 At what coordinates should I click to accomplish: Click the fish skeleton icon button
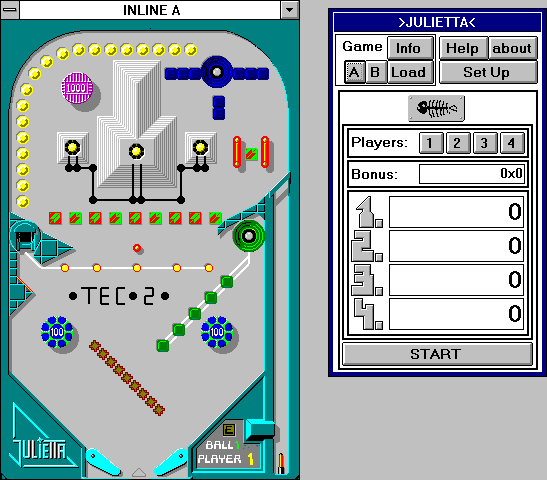pos(436,108)
